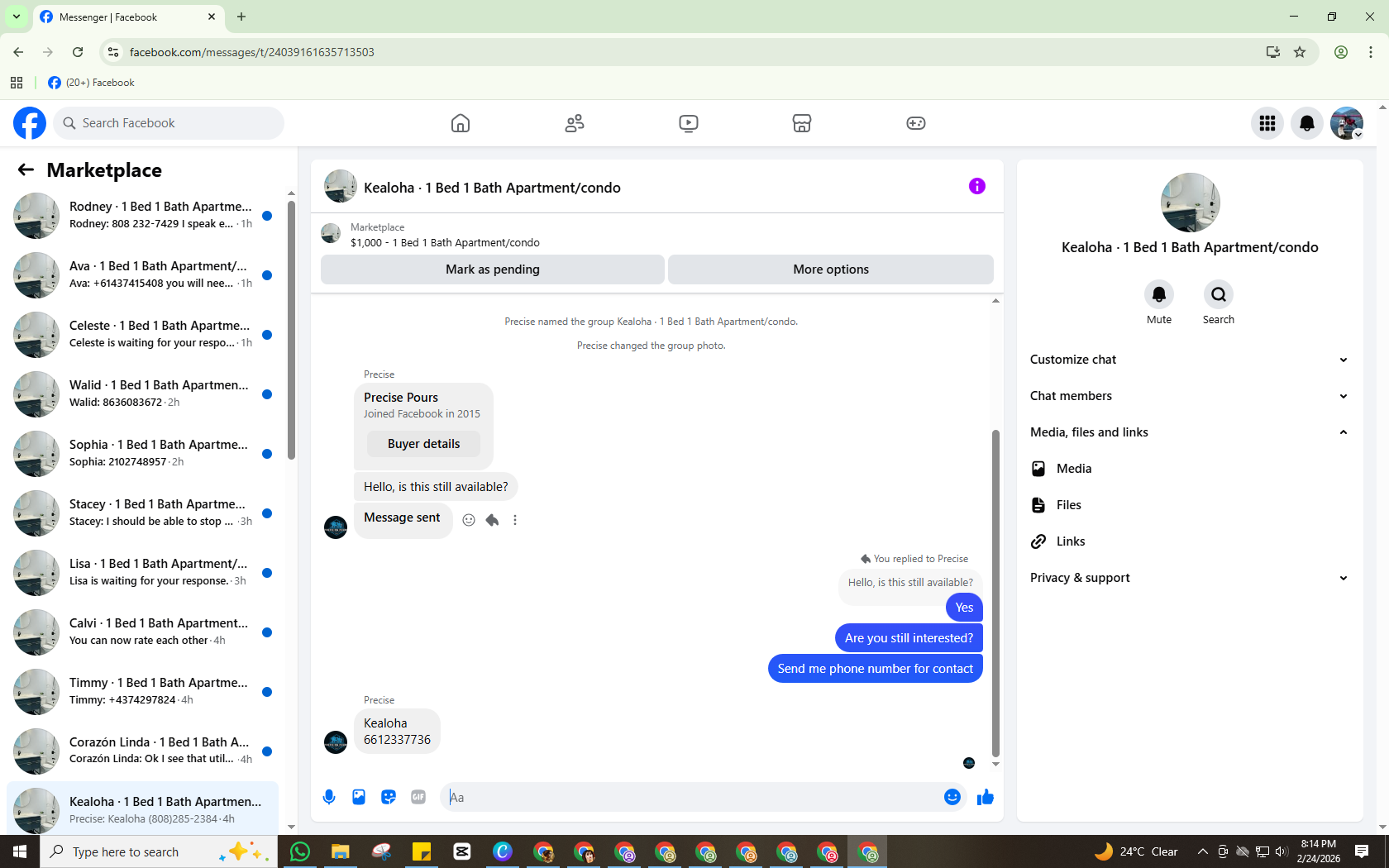Open the Links section

click(1190, 541)
